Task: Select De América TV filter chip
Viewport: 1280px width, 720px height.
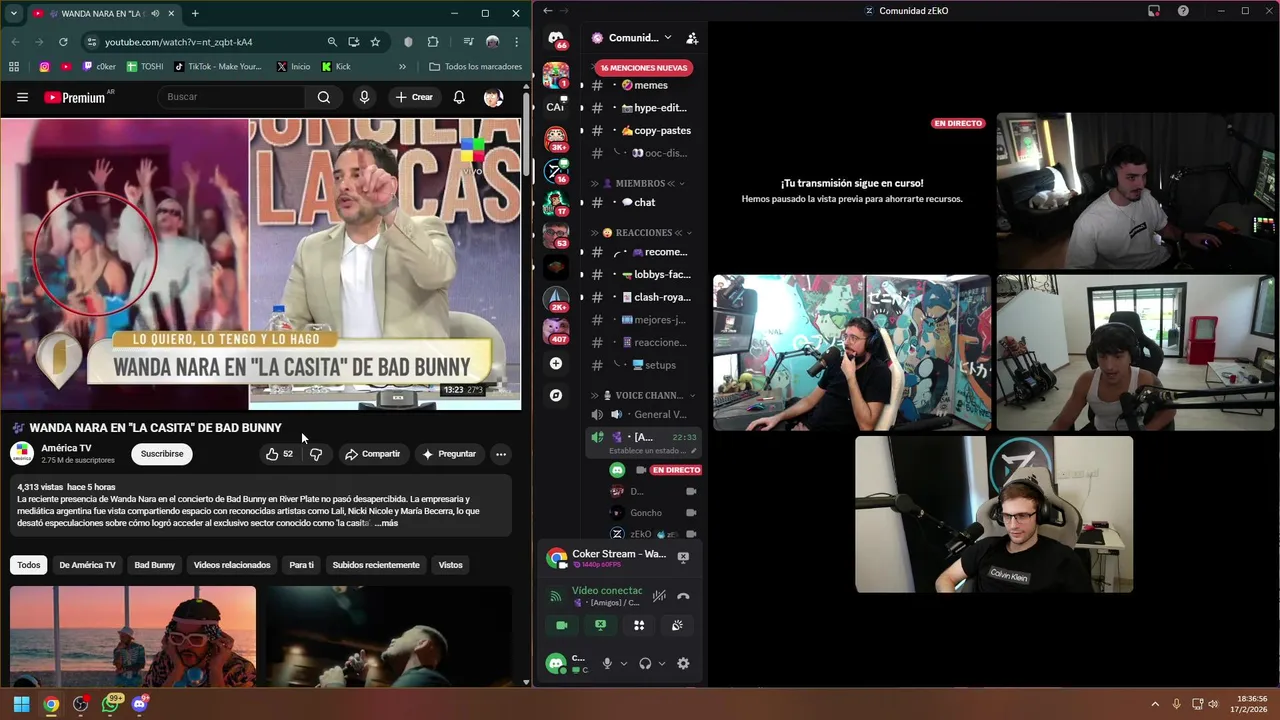Action: (88, 565)
